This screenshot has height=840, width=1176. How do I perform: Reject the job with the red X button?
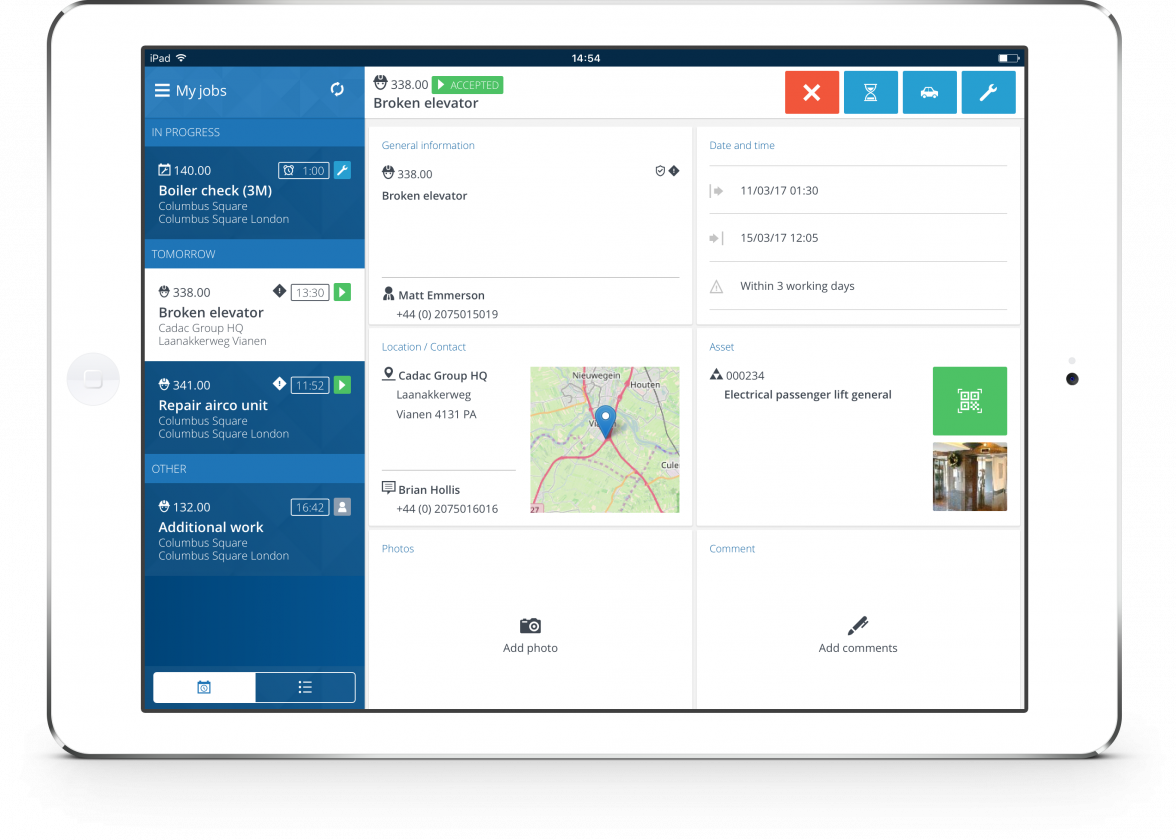[x=811, y=92]
